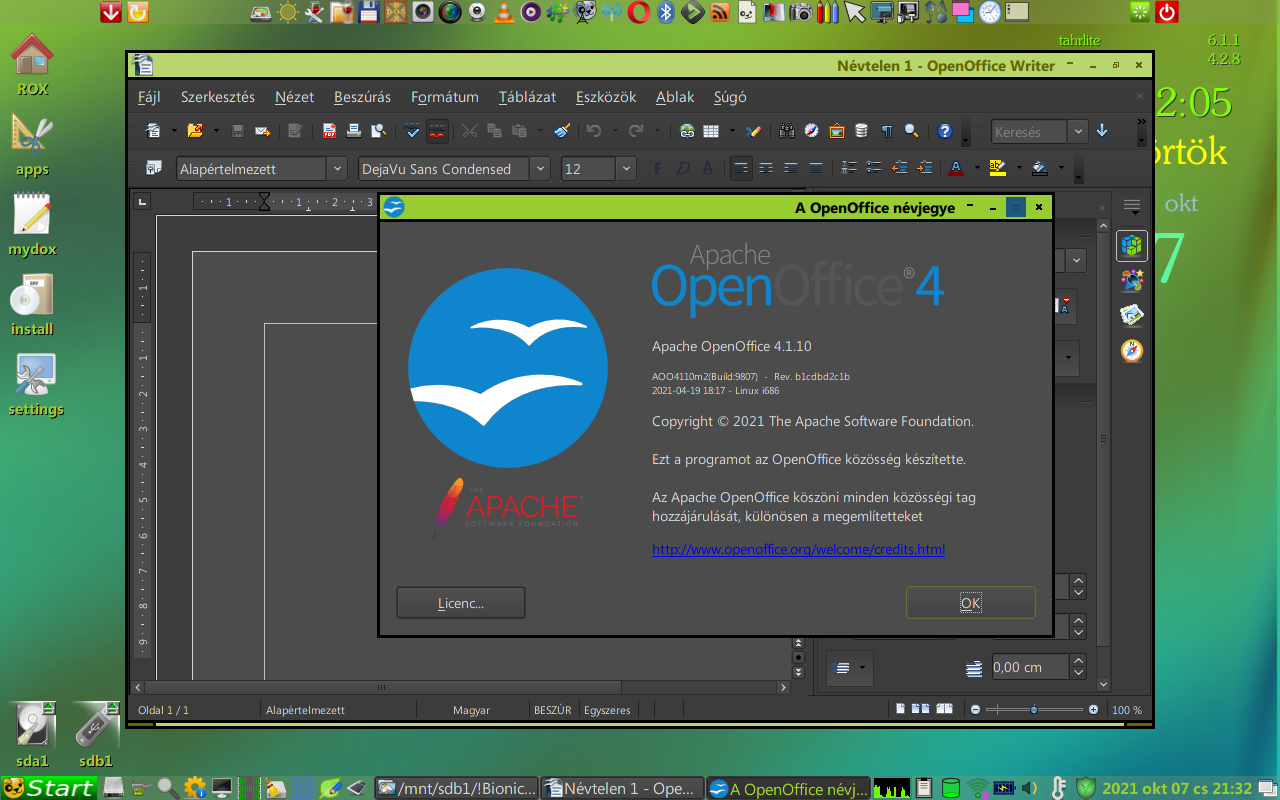The height and width of the screenshot is (800, 1280).
Task: Click the blue Help question mark icon
Action: click(945, 131)
